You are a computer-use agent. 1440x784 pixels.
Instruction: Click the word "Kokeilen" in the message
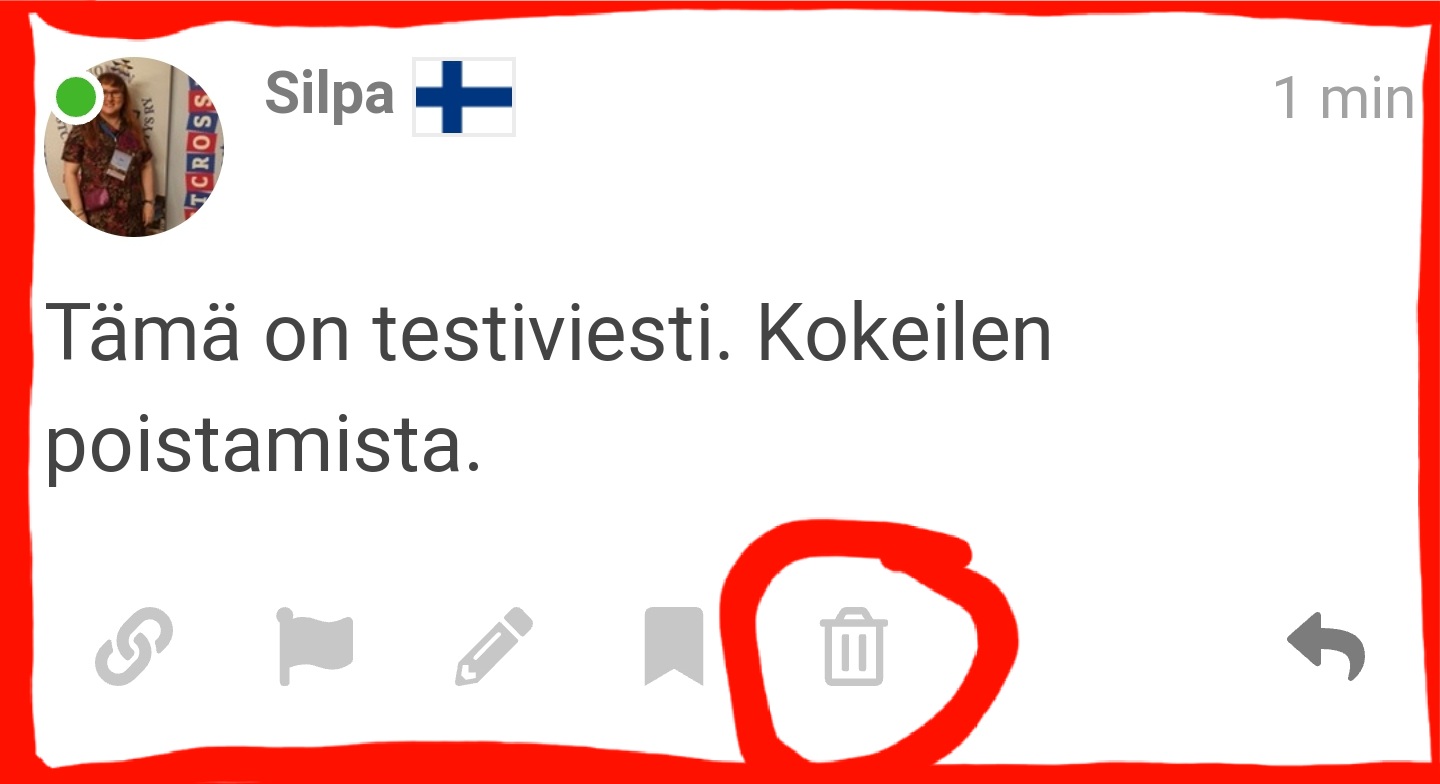pos(905,331)
